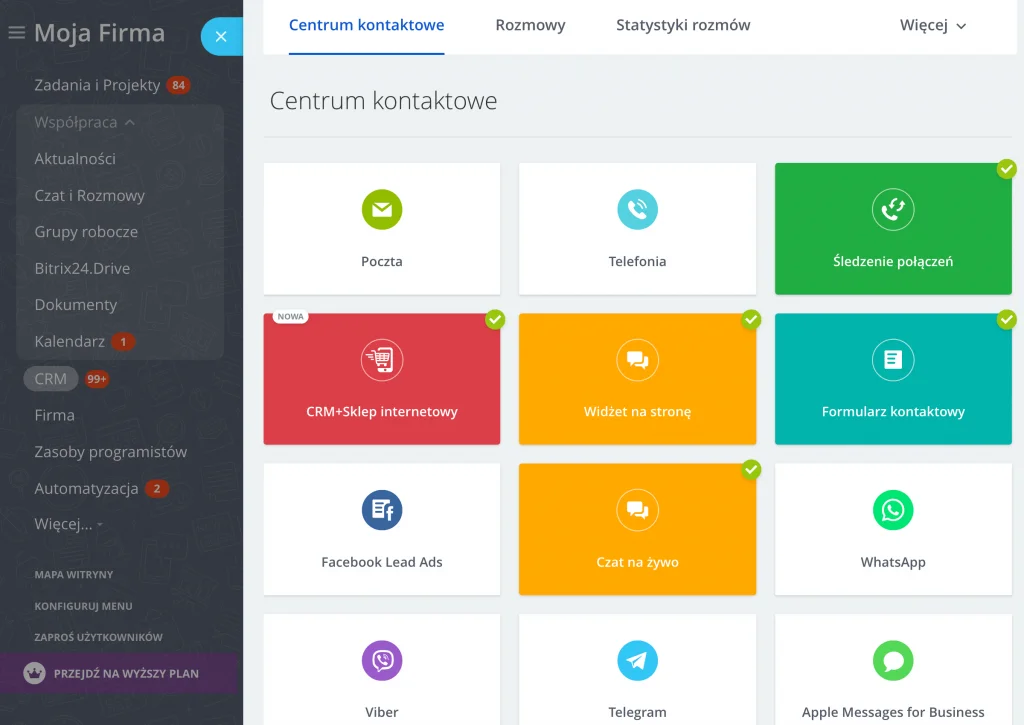
Task: Close the sidebar with the blue X button
Action: click(x=221, y=37)
